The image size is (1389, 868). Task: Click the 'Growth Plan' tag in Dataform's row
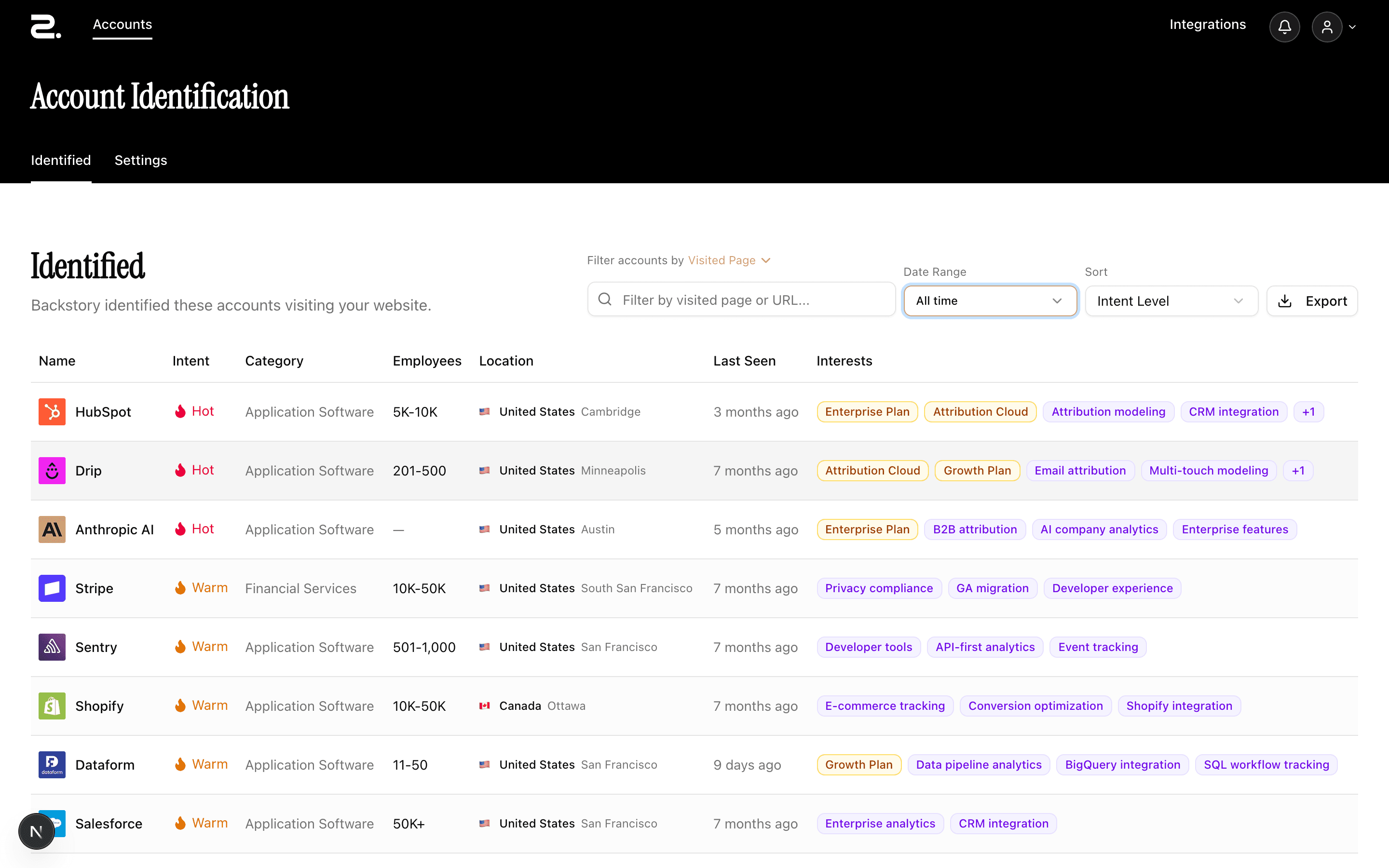(858, 765)
